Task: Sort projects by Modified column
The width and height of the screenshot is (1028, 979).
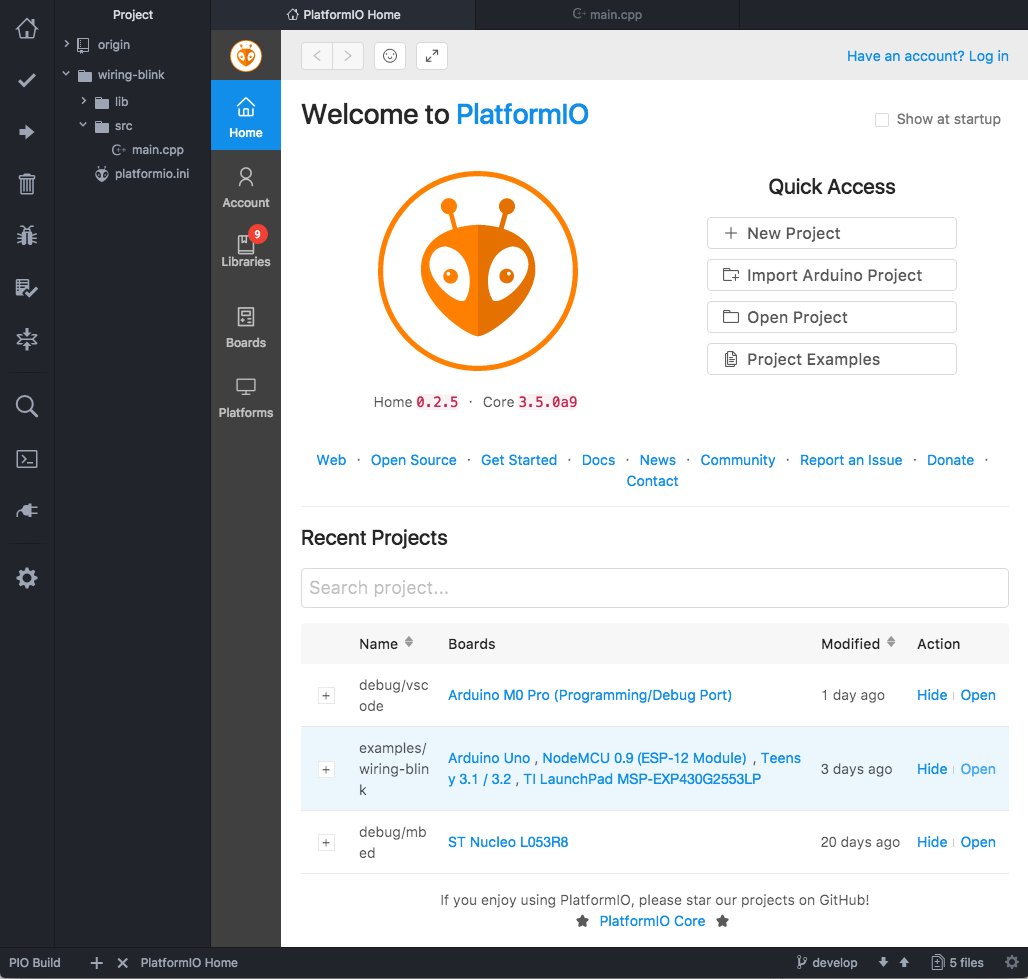Action: coord(891,643)
